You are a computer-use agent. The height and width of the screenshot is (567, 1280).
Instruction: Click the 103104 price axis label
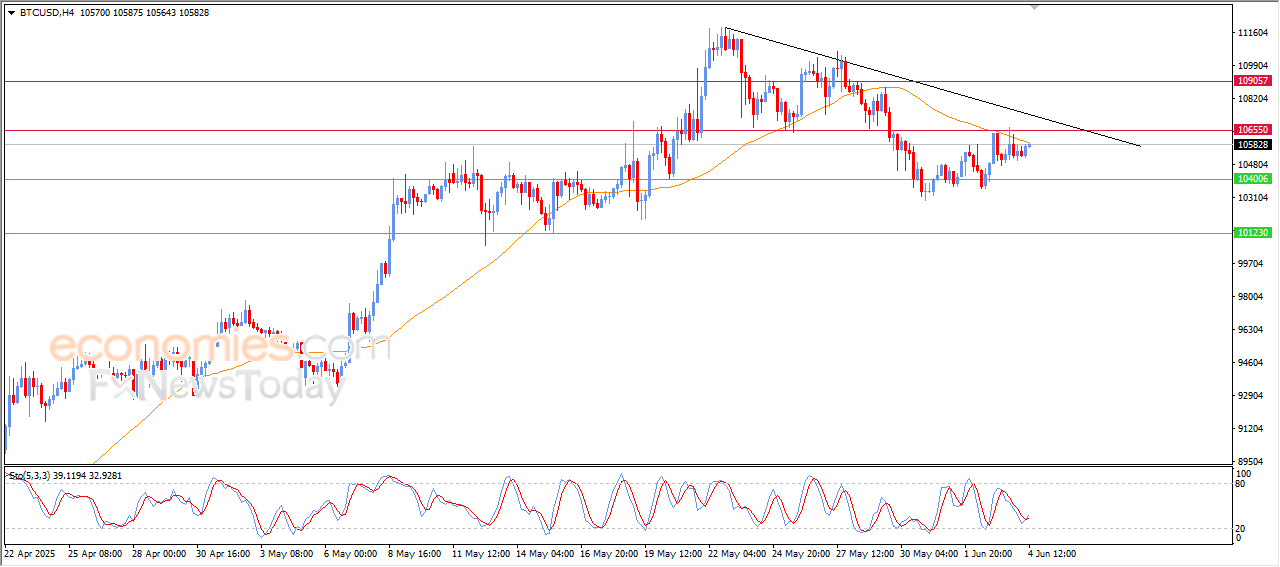[x=1255, y=198]
